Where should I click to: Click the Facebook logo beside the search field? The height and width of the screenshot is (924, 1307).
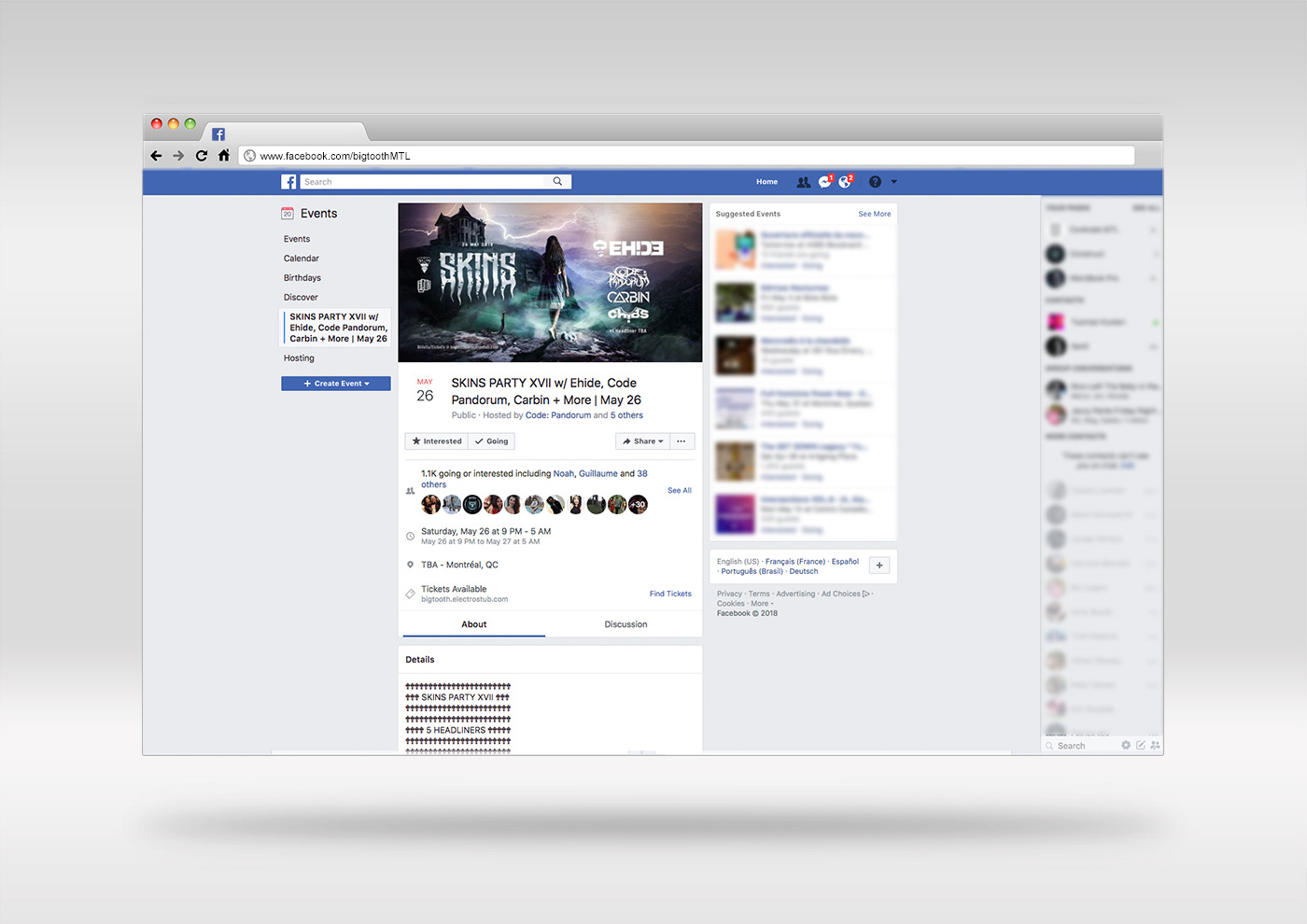289,182
